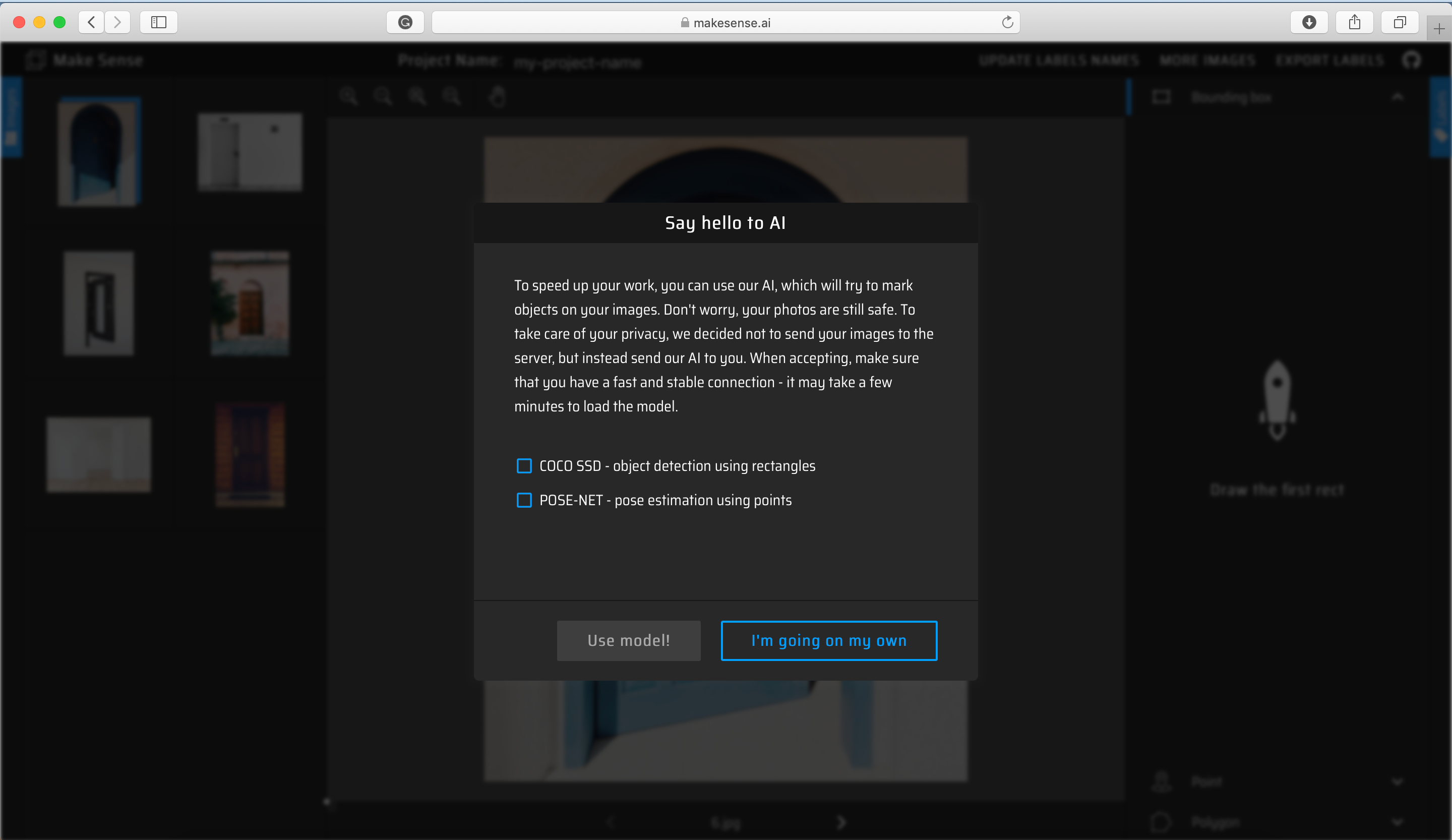This screenshot has height=840, width=1452.
Task: Click the Share icon in toolbar
Action: coord(1355,23)
